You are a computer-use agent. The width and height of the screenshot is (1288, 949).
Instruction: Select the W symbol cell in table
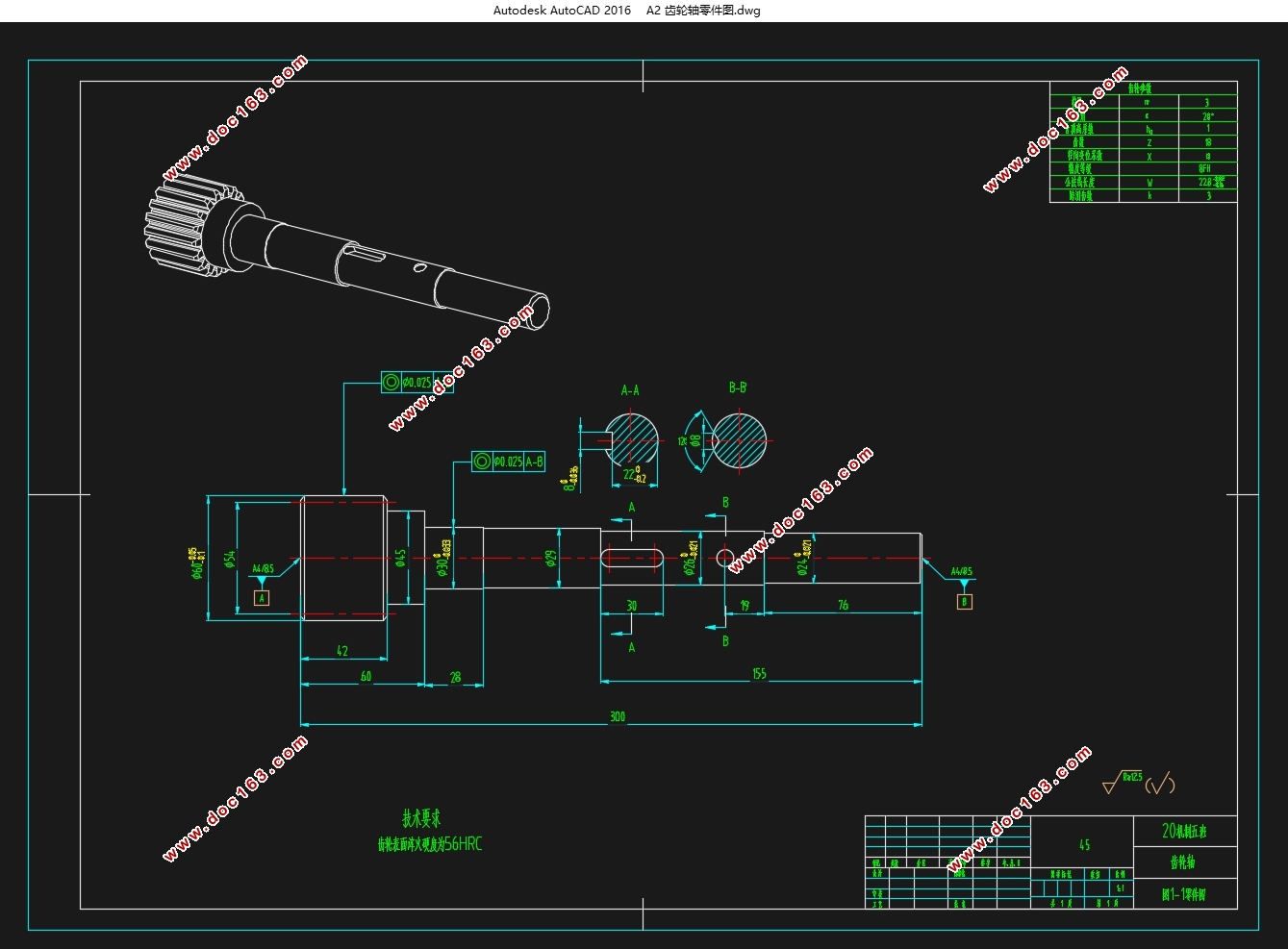point(1149,182)
